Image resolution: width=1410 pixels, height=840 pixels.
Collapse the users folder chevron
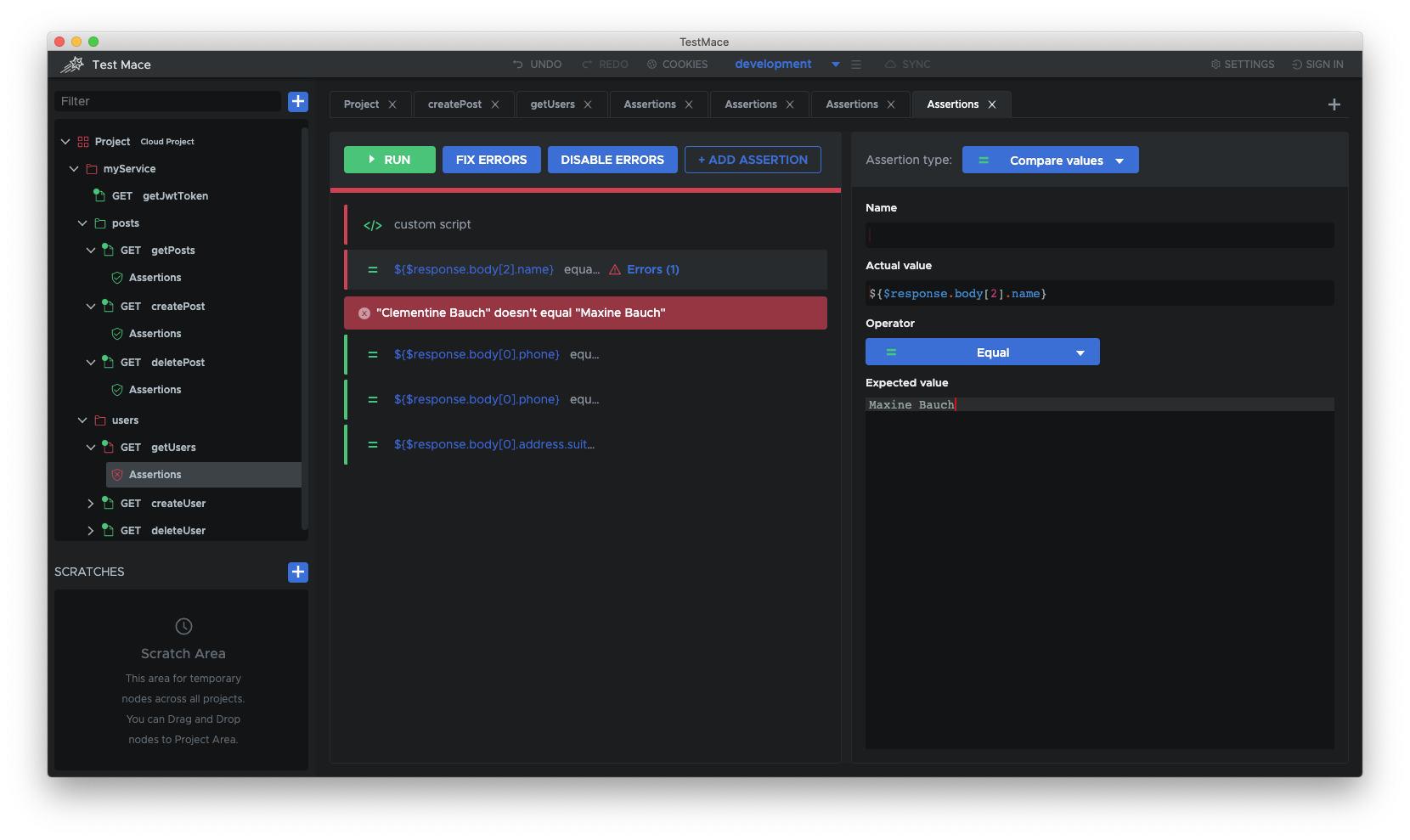pos(82,420)
